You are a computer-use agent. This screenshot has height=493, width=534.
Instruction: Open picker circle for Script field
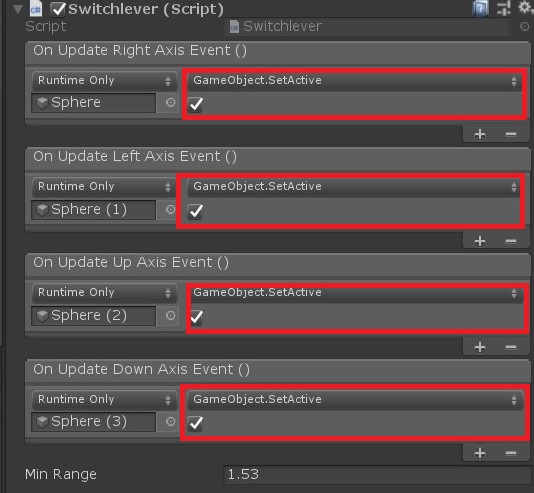pos(525,27)
